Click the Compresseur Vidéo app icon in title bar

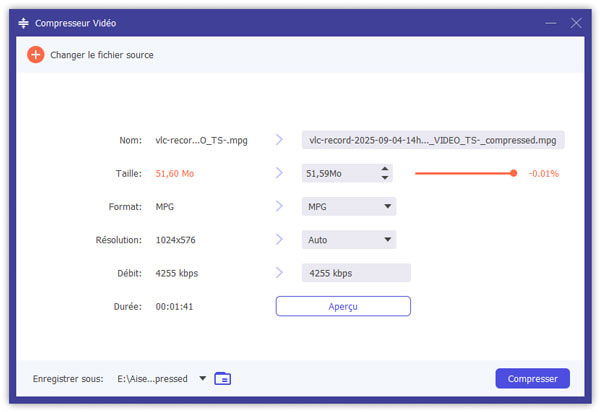(23, 22)
